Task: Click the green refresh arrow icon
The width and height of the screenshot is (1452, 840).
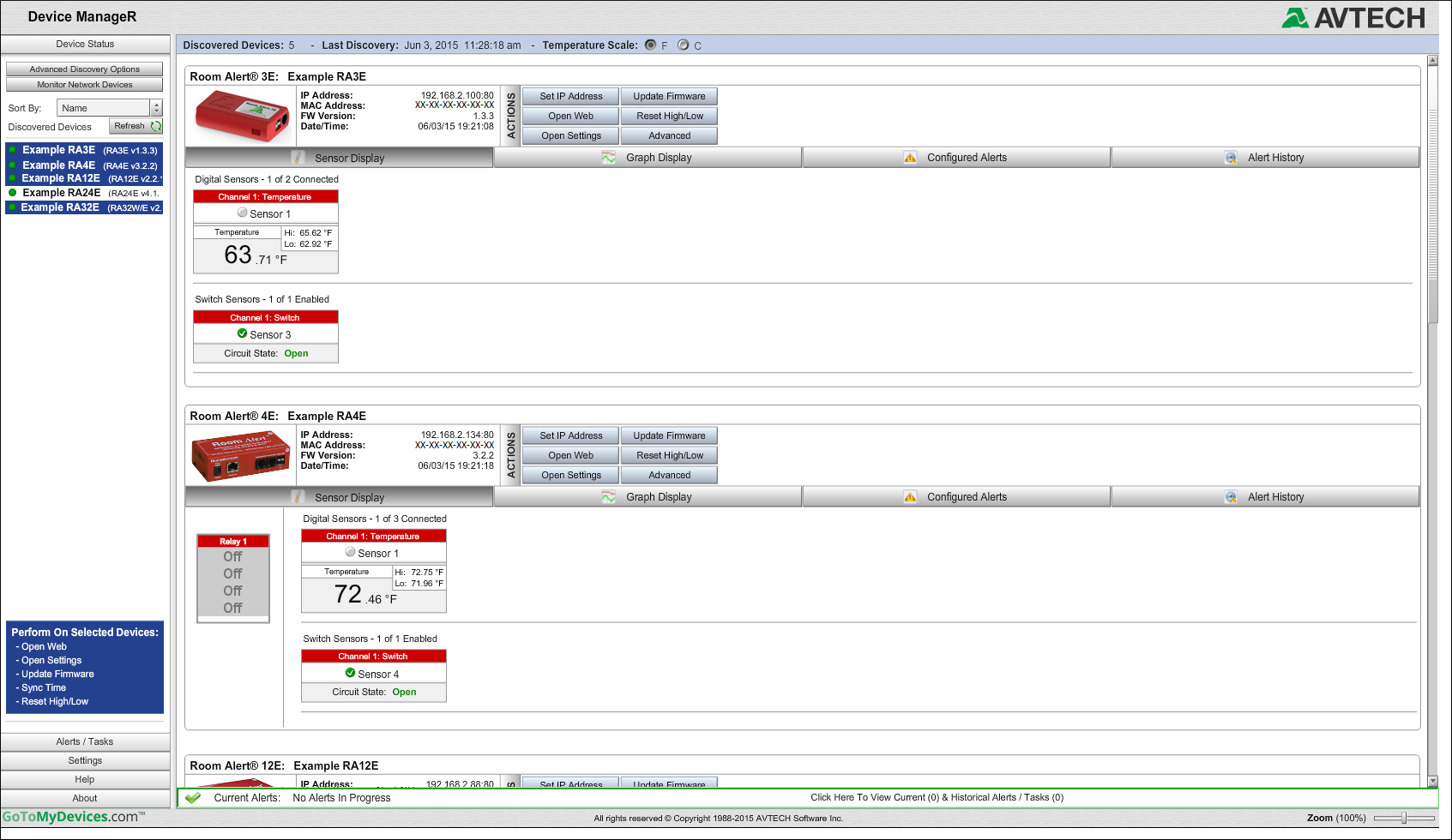Action: pyautogui.click(x=156, y=126)
